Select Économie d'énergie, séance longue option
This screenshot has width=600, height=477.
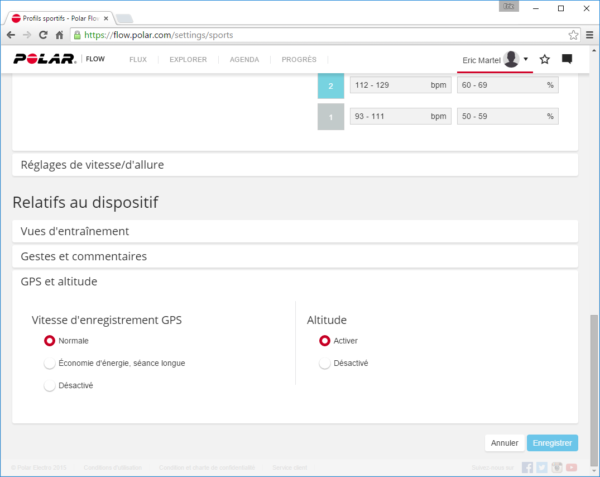49,363
